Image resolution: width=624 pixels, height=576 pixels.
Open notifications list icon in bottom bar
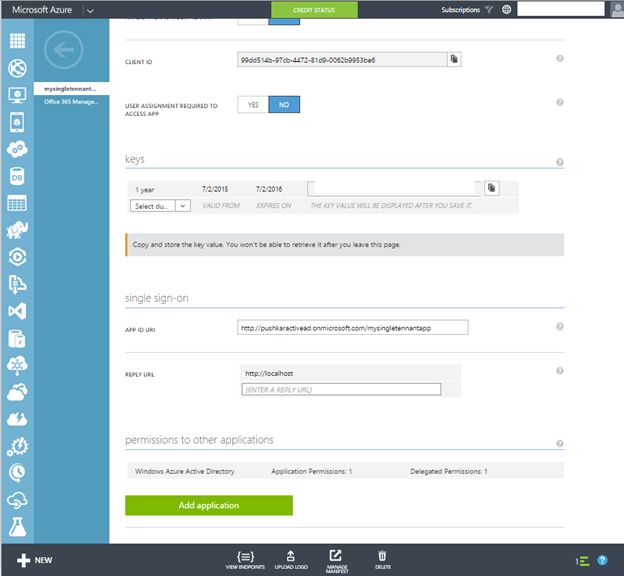tap(582, 561)
